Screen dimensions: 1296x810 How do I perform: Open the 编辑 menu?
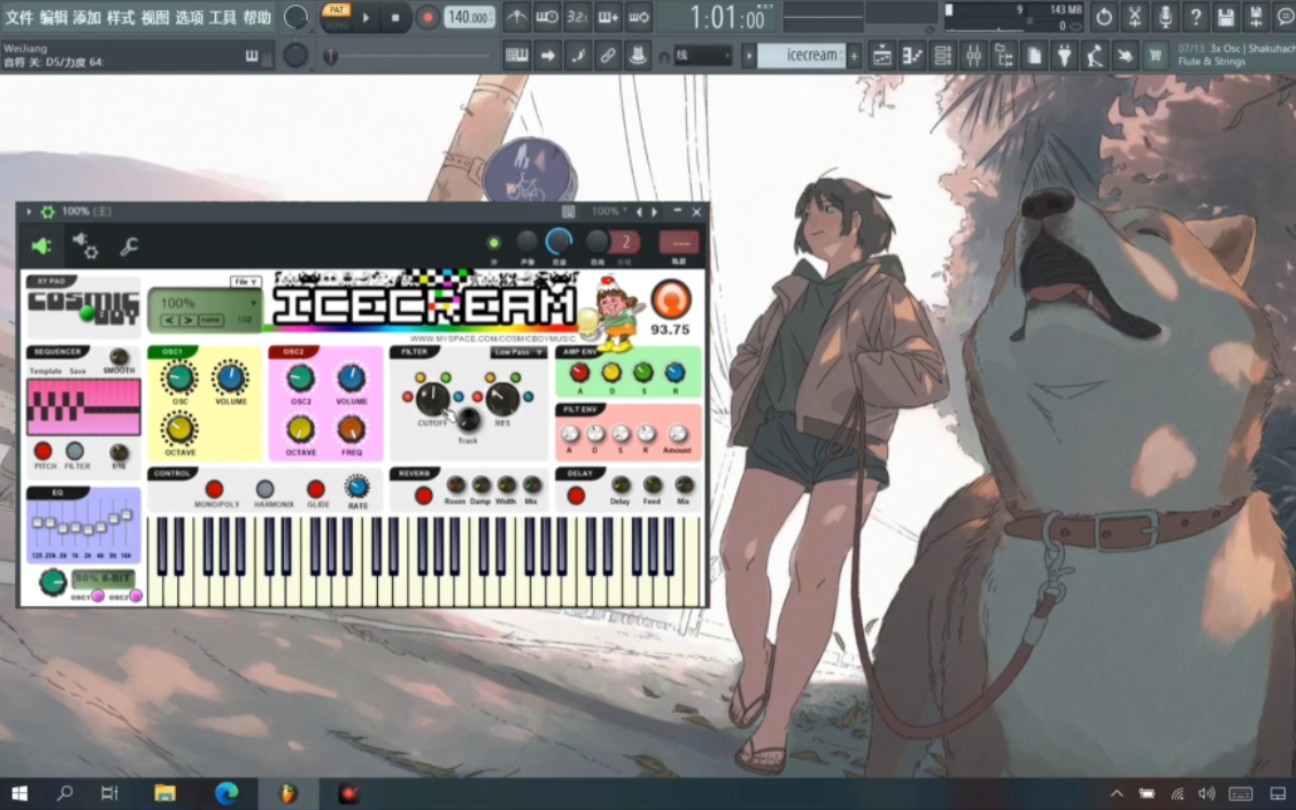click(x=53, y=17)
